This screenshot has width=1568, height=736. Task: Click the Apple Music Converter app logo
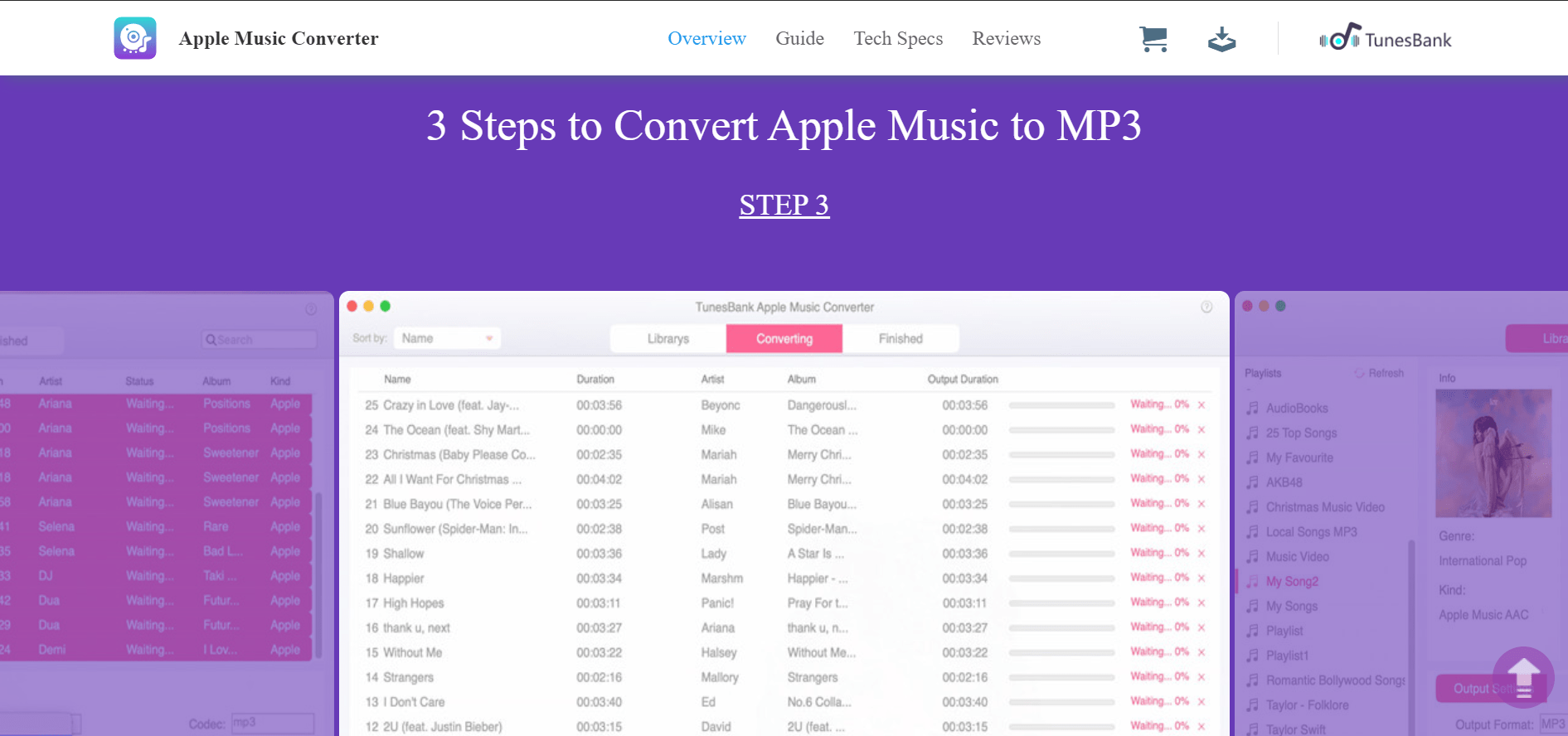click(135, 38)
